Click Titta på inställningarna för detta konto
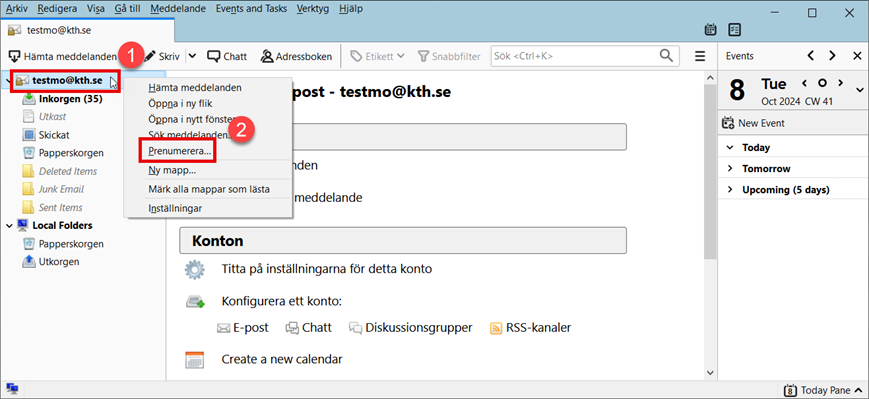Viewport: 869px width, 399px height. pyautogui.click(x=326, y=269)
